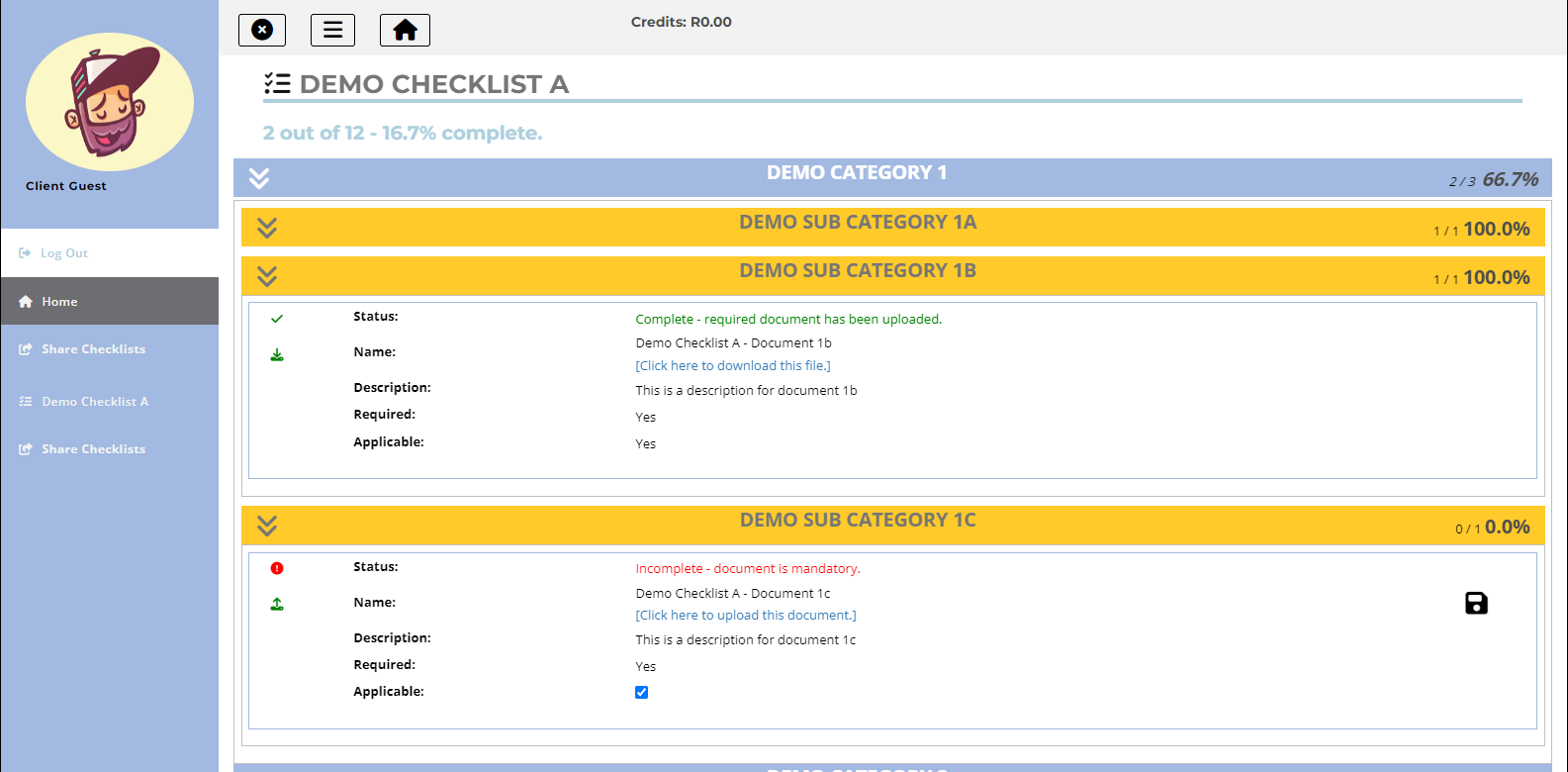Click the Home icon in the sidebar

(x=26, y=302)
